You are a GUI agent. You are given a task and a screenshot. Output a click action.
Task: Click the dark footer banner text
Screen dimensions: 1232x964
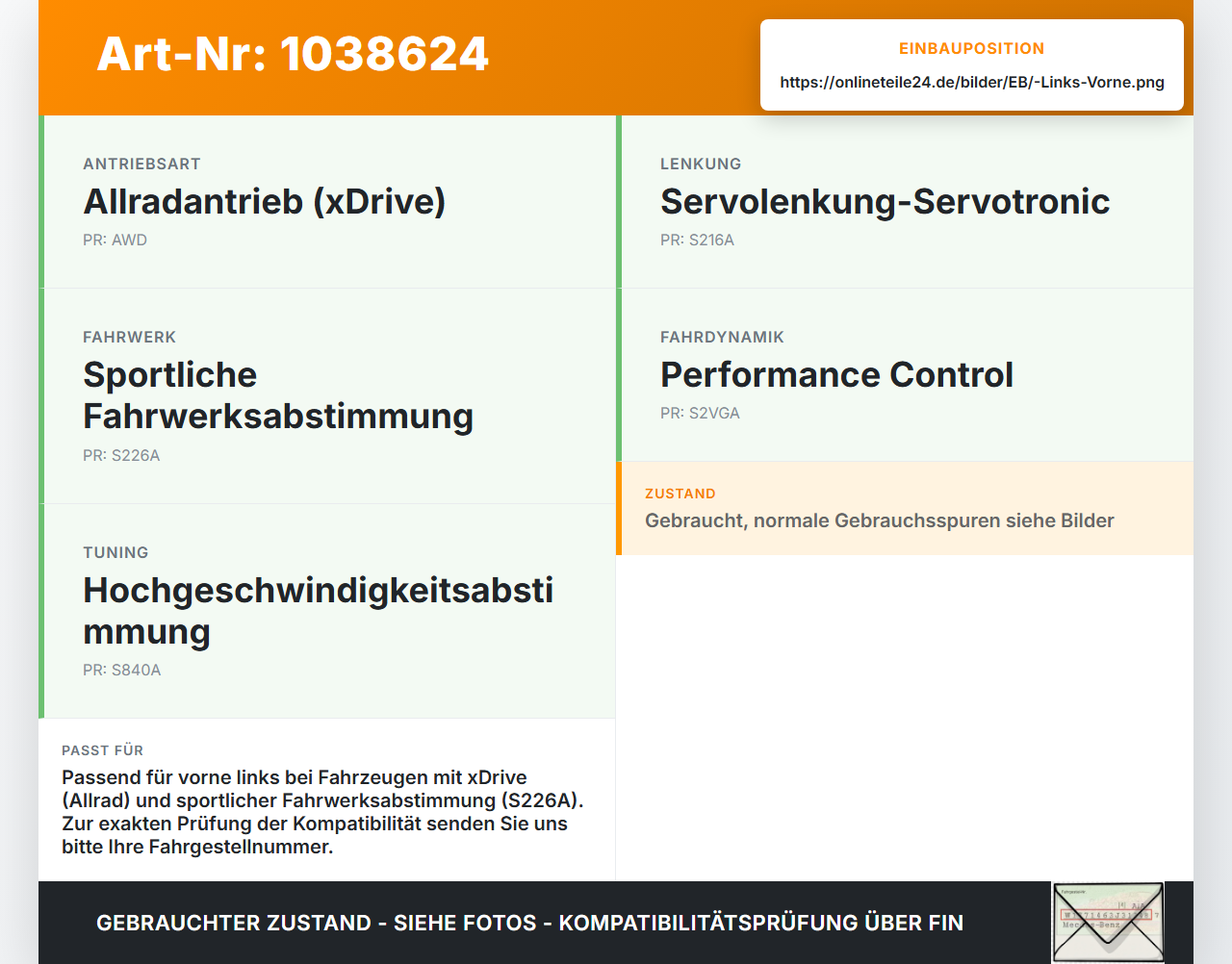coord(529,923)
